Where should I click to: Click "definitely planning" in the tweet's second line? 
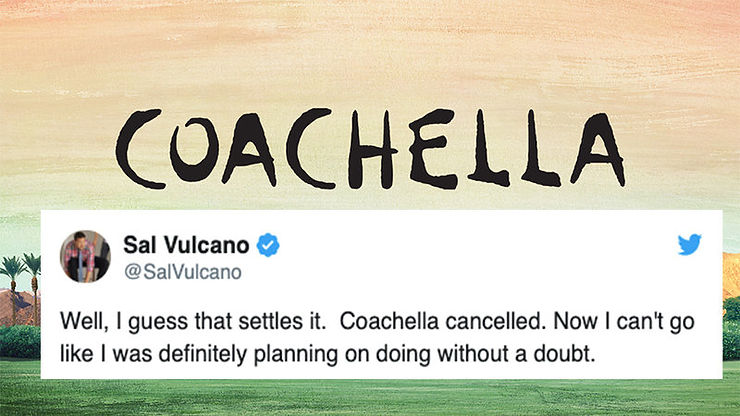coord(248,355)
